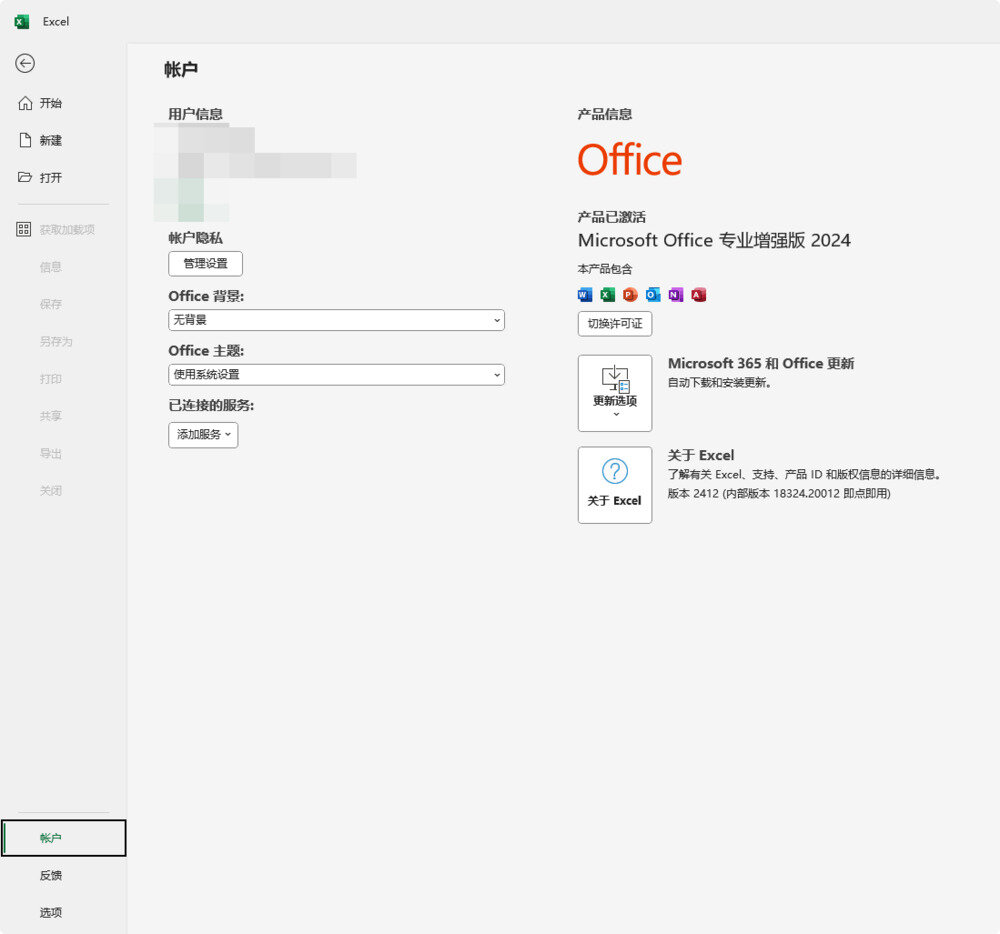Click the Outlook product icon

652,294
